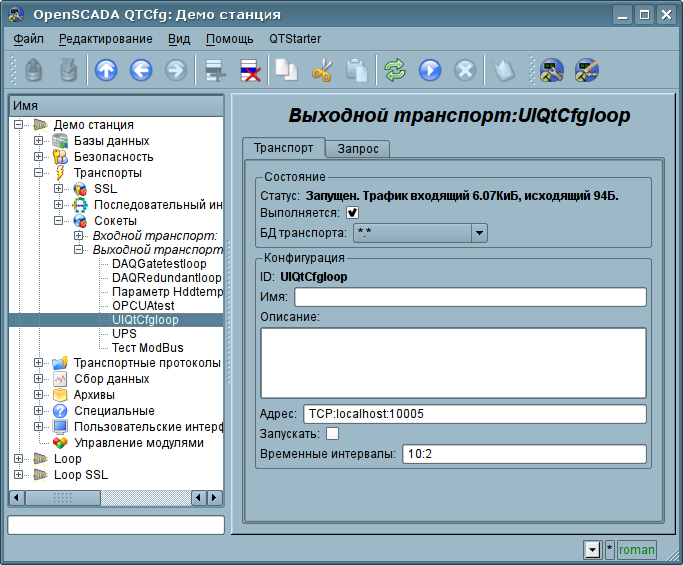The image size is (683, 565).
Task: Click the tree horizontal scrollbar thumb
Action: click(63, 497)
